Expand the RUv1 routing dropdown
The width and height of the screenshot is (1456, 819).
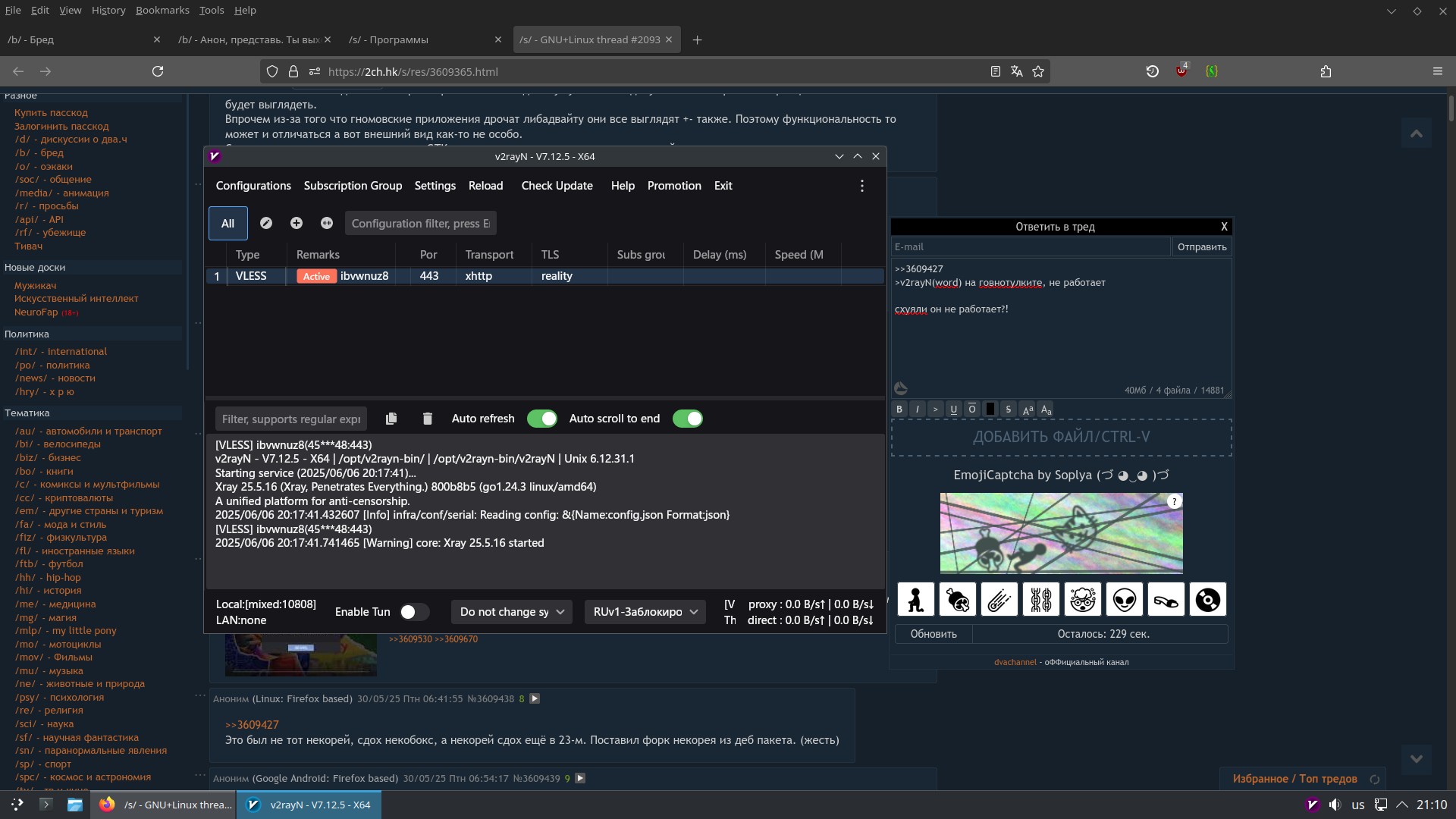point(645,612)
